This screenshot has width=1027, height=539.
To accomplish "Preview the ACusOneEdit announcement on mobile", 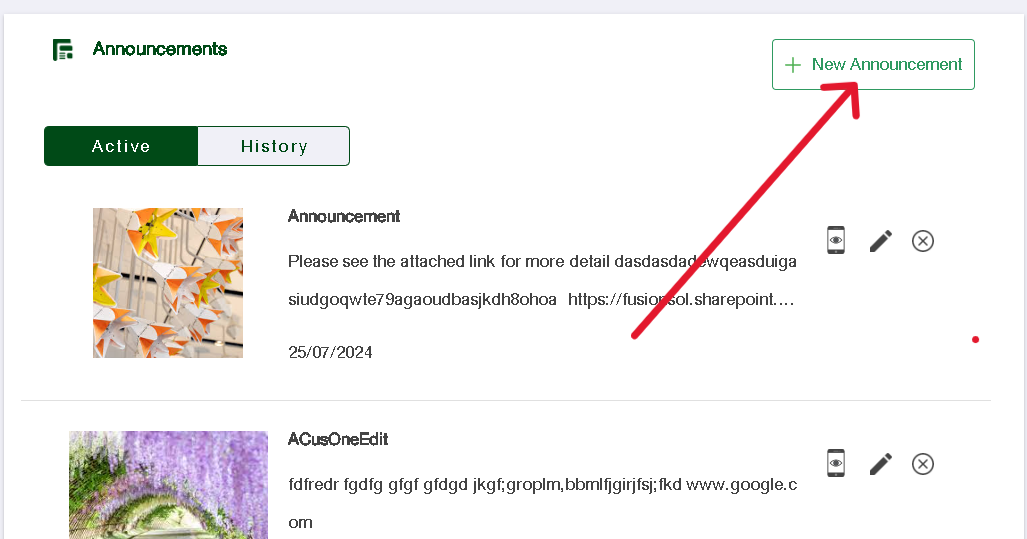I will pos(836,463).
